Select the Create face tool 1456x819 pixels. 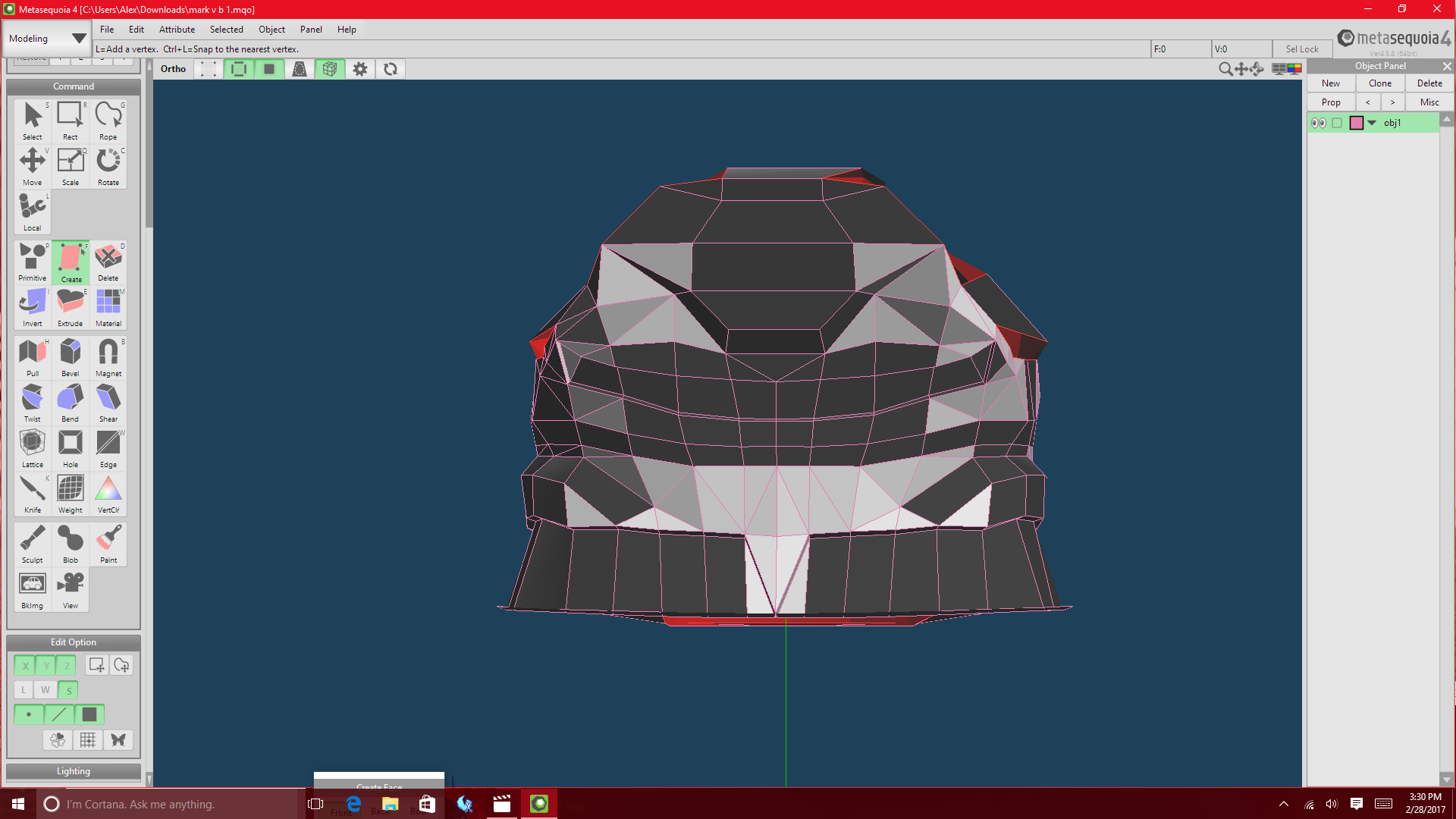(71, 262)
